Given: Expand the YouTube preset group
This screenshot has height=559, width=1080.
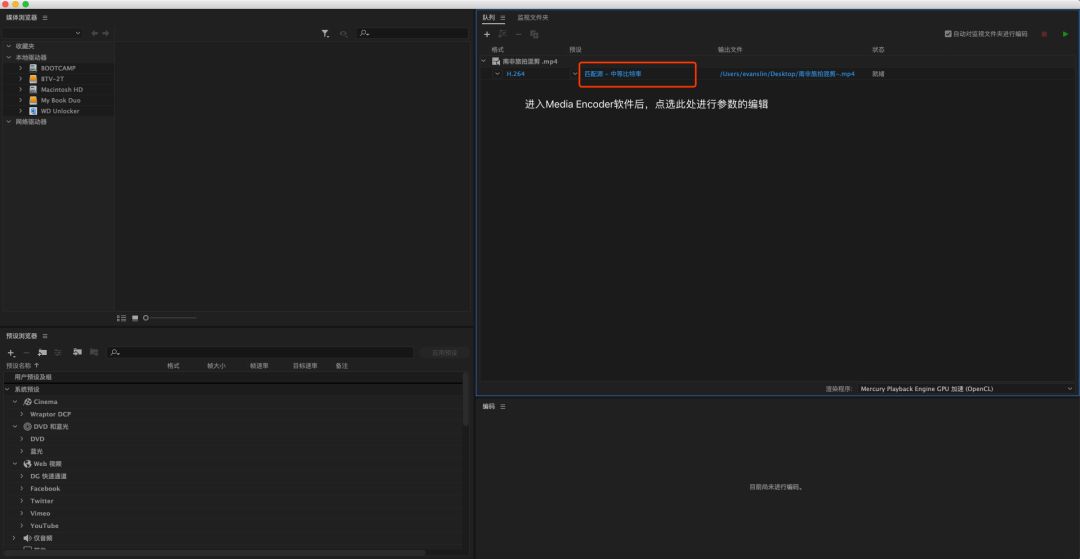Looking at the screenshot, I should click(21, 525).
